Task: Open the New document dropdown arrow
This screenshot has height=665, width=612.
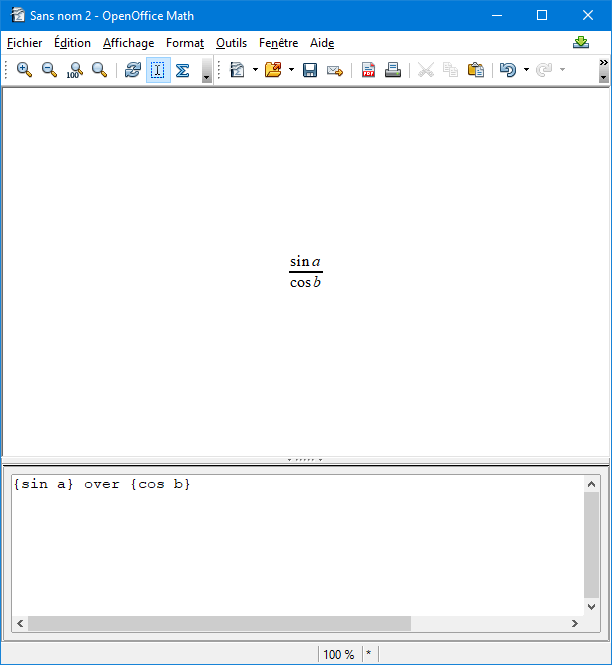Action: [255, 70]
